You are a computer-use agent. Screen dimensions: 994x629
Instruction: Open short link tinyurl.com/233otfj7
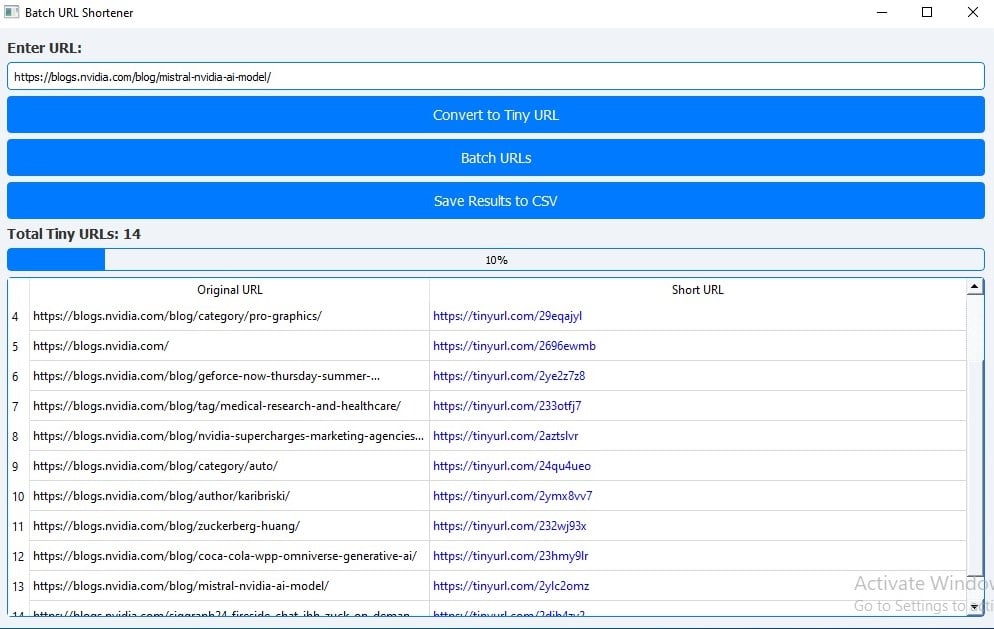pyautogui.click(x=507, y=406)
